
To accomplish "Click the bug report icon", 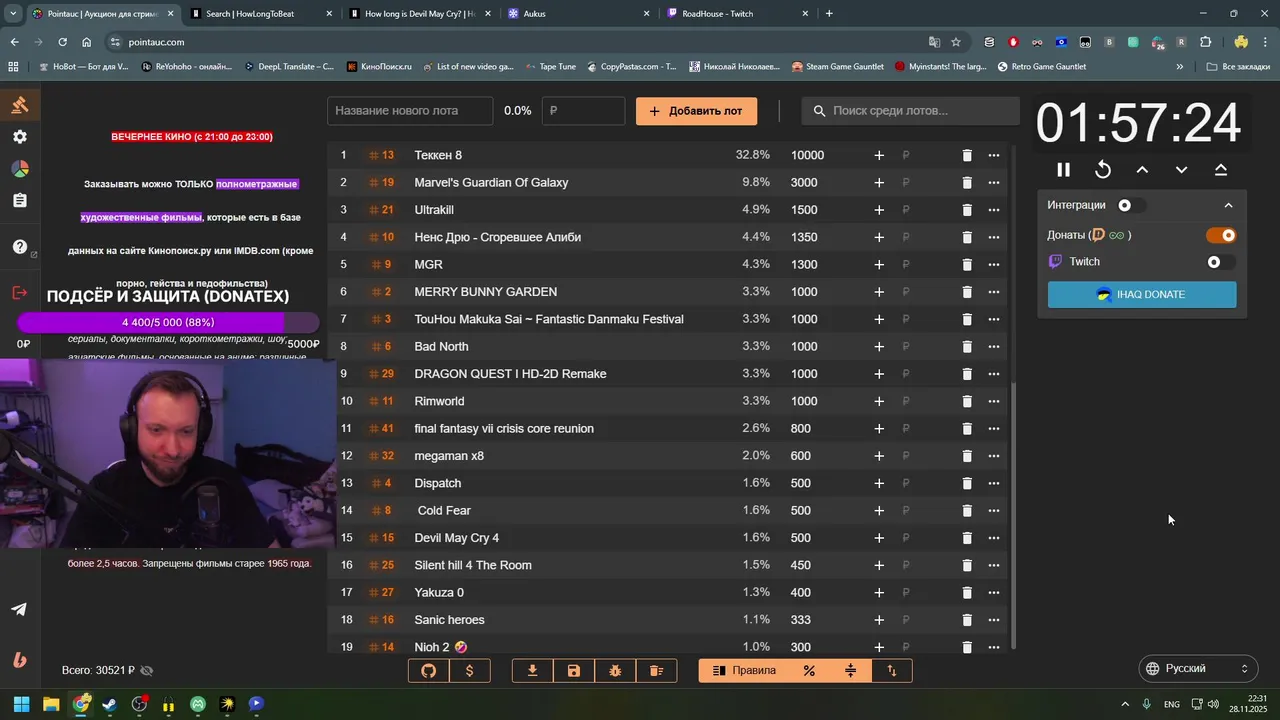I will click(x=615, y=670).
